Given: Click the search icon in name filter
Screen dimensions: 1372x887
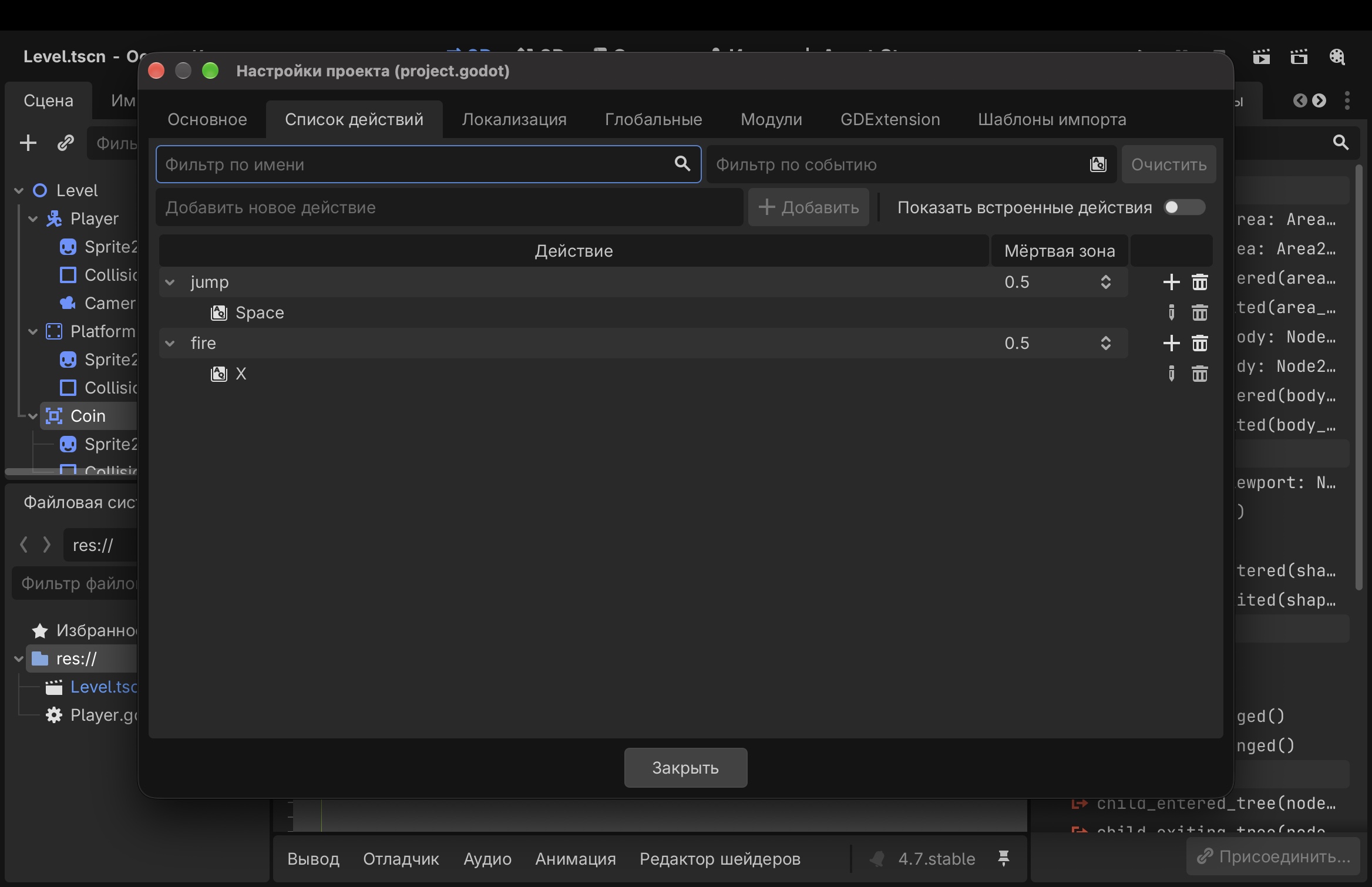Looking at the screenshot, I should pyautogui.click(x=682, y=164).
